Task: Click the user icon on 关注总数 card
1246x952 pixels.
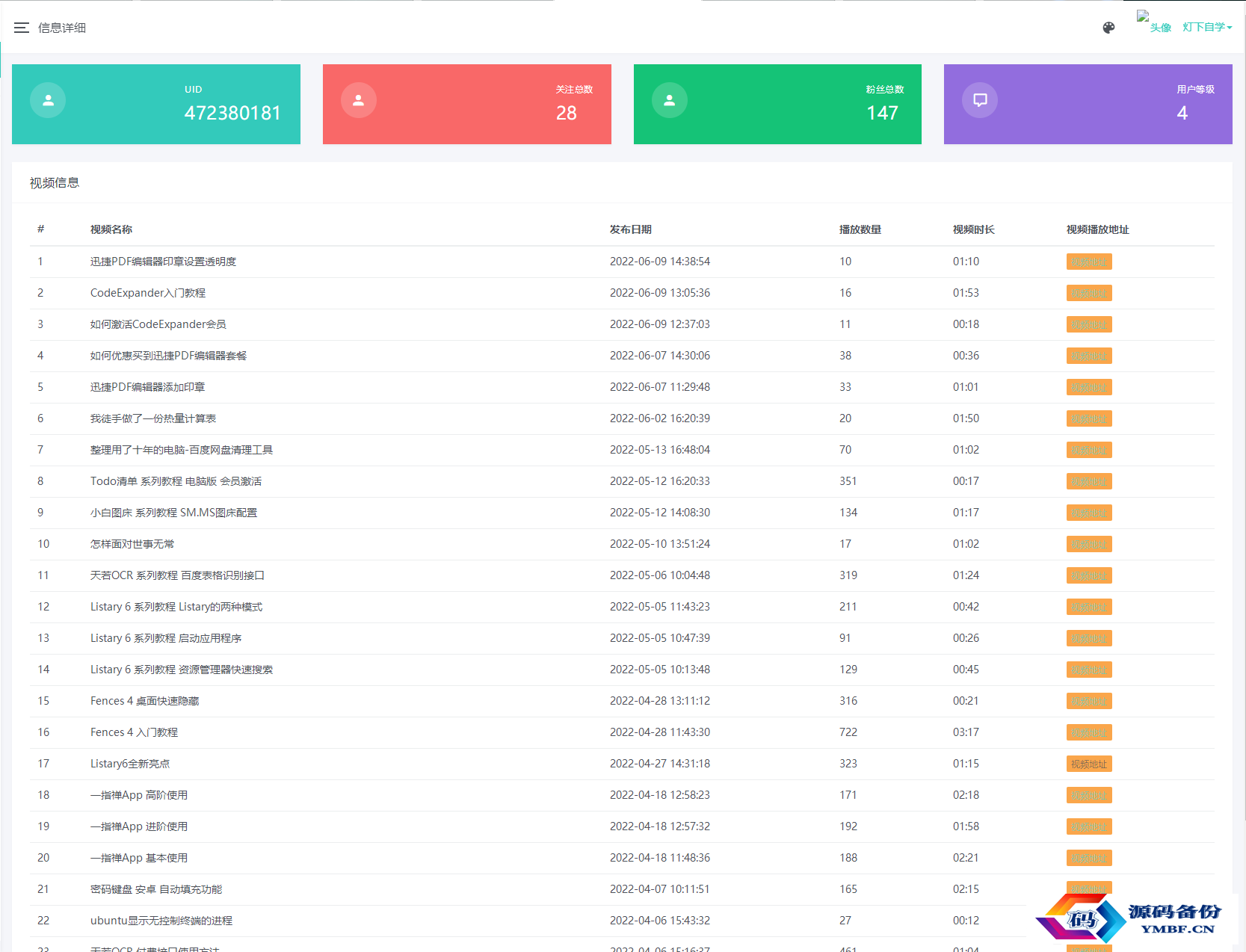Action: (x=359, y=100)
